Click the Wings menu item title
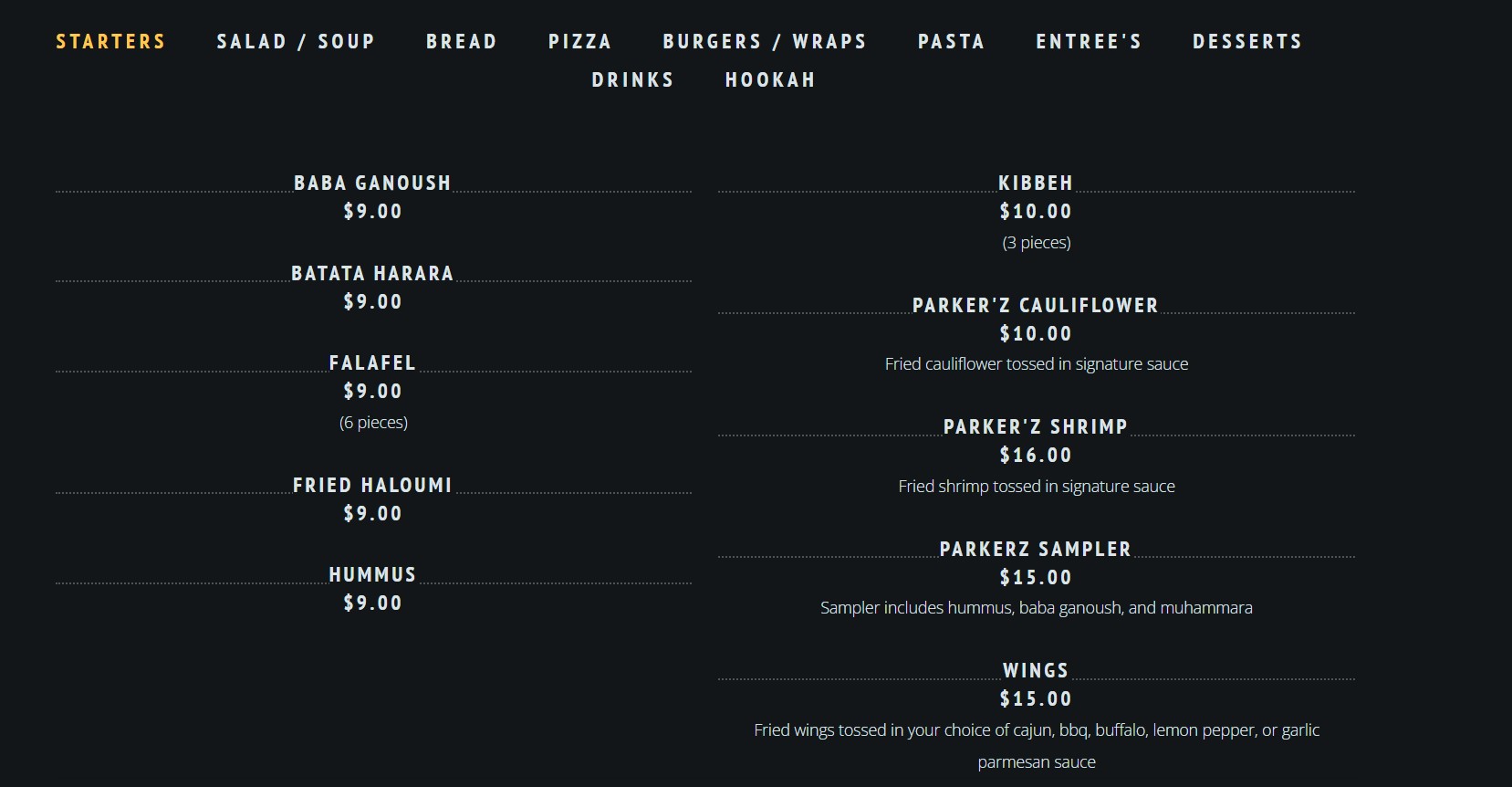The image size is (1512, 787). pos(1036,671)
